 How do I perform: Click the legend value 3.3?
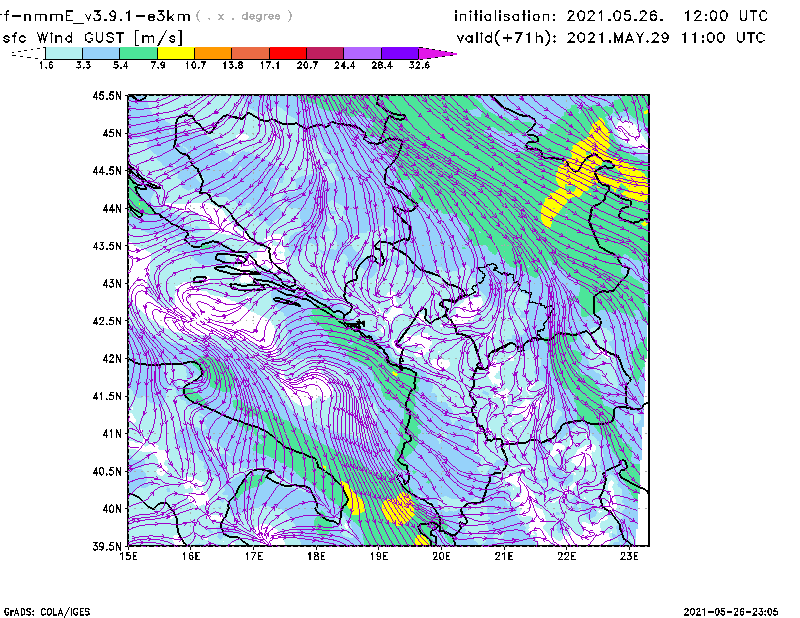point(83,65)
